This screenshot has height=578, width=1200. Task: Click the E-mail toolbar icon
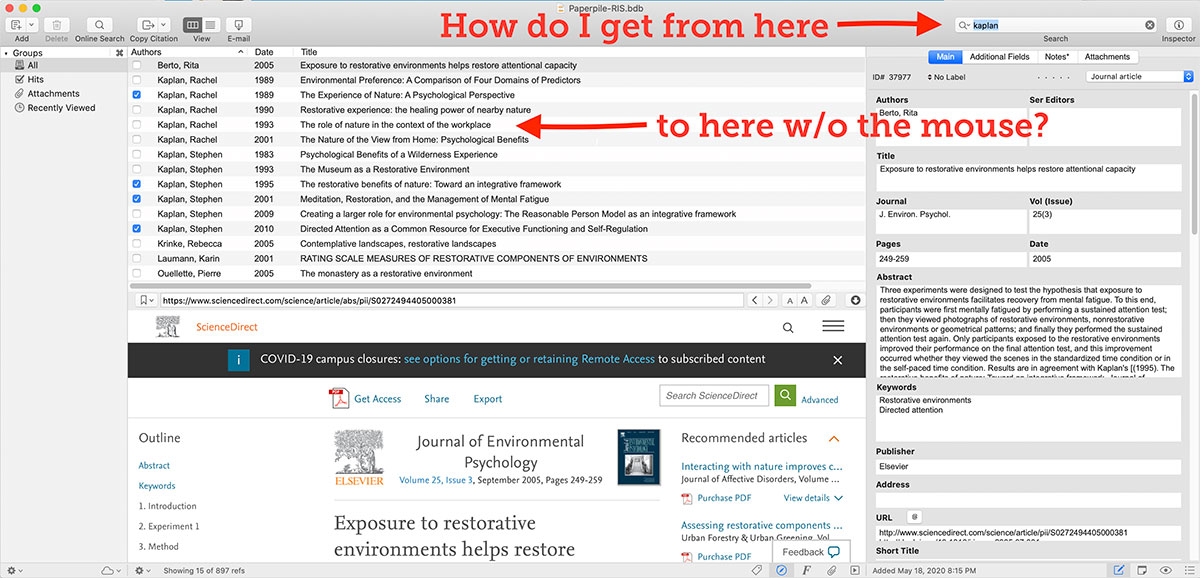coord(238,25)
